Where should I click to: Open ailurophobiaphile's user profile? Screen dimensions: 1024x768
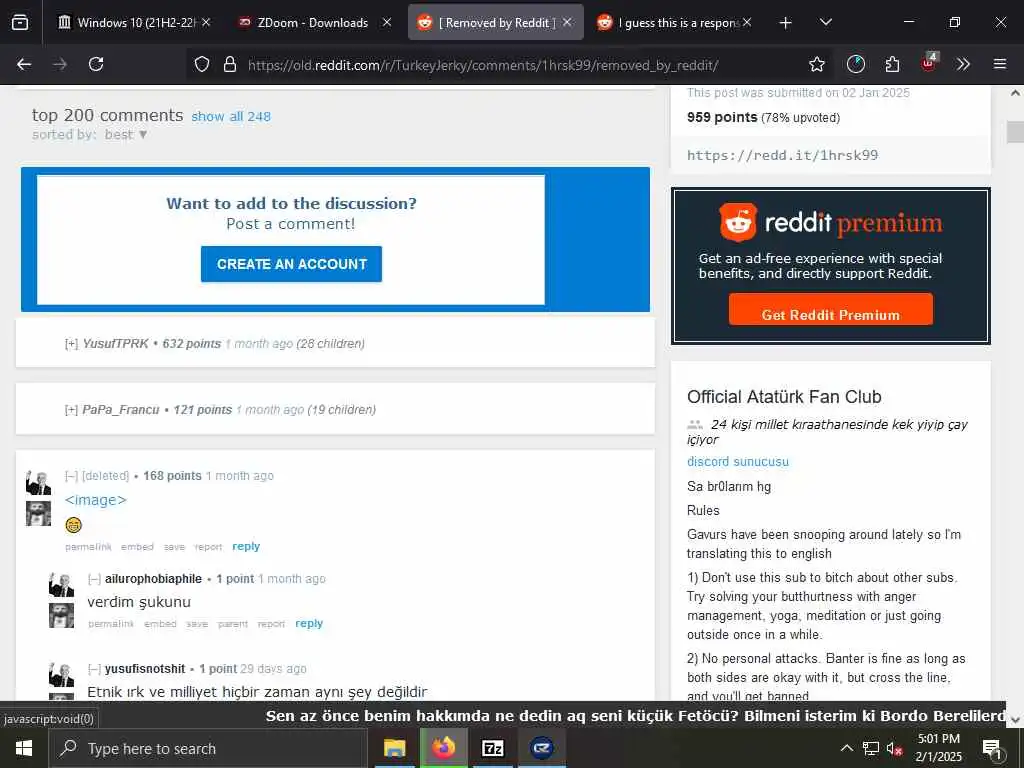pos(153,579)
